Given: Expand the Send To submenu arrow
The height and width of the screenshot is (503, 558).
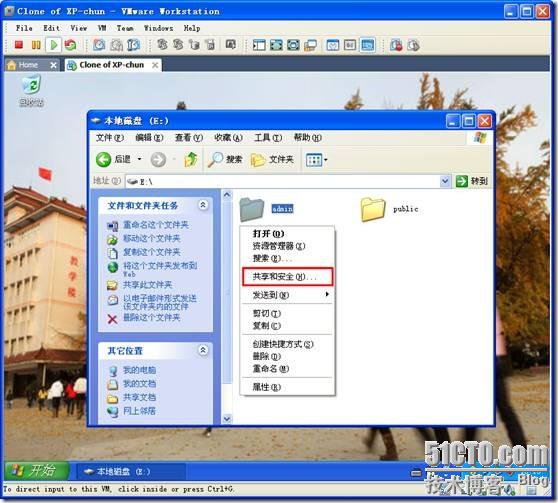Looking at the screenshot, I should click(x=327, y=294).
